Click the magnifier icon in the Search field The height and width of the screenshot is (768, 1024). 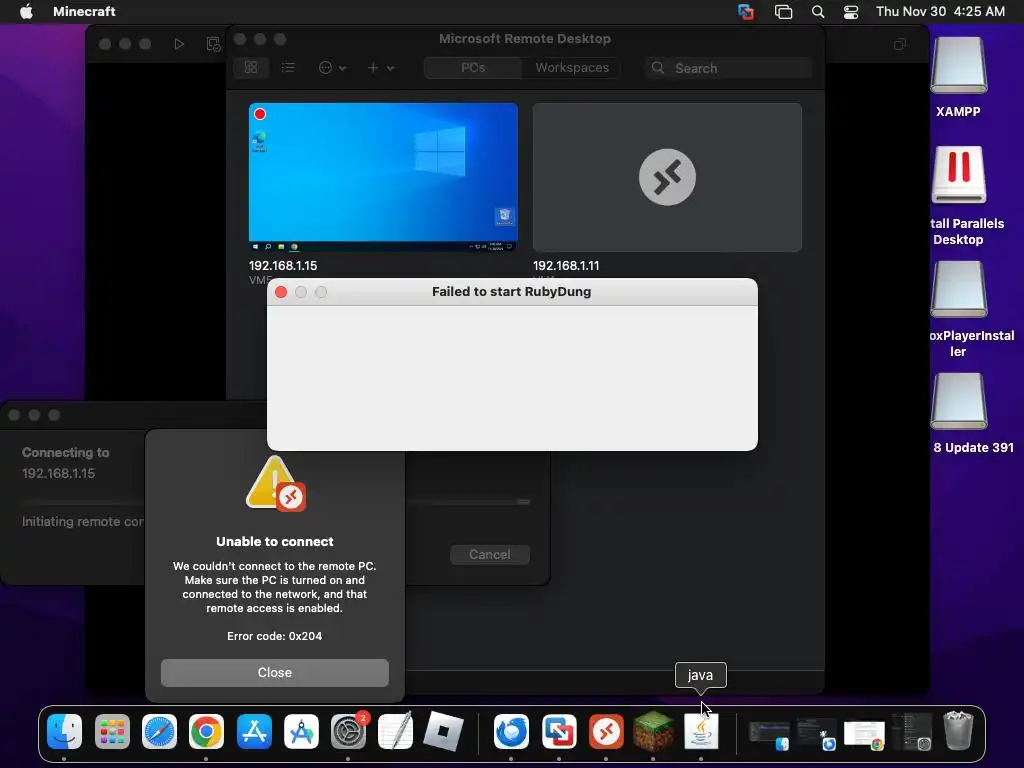[658, 68]
